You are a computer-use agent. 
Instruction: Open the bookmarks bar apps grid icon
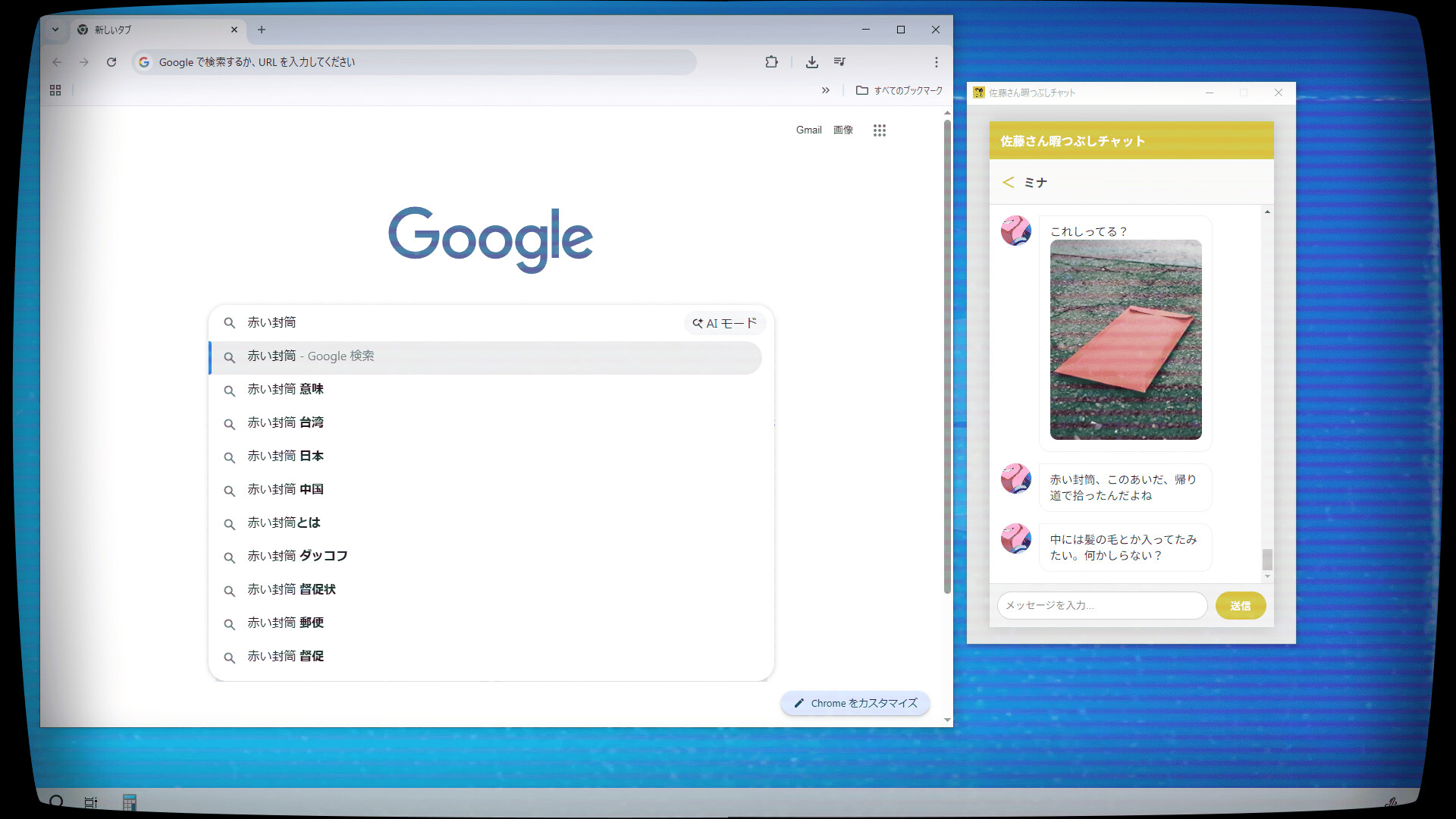click(55, 90)
